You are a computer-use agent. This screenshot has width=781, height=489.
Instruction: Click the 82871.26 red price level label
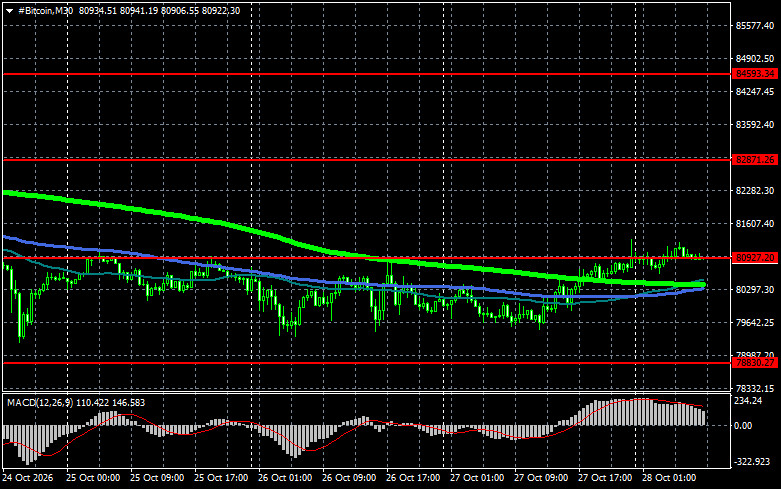point(755,160)
